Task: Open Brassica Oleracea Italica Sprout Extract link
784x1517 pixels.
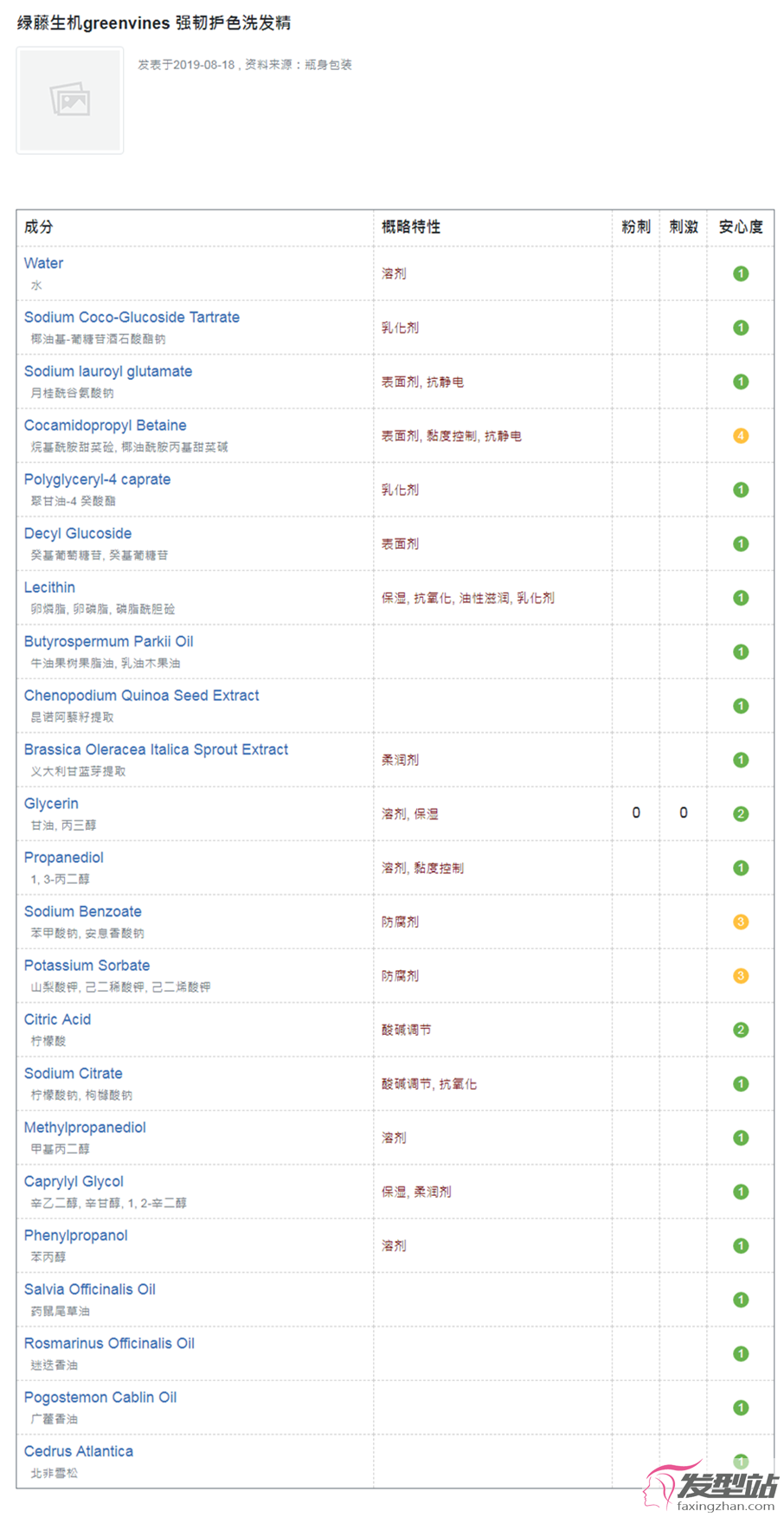Action: pyautogui.click(x=156, y=750)
